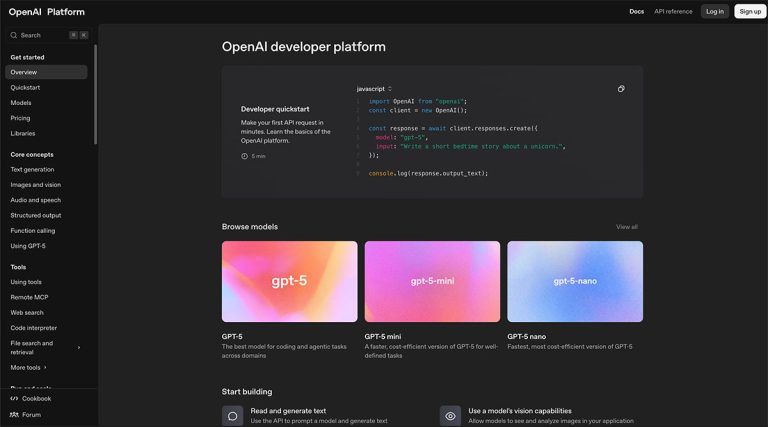Open Quickstart in the sidebar
The image size is (768, 427).
(x=25, y=88)
